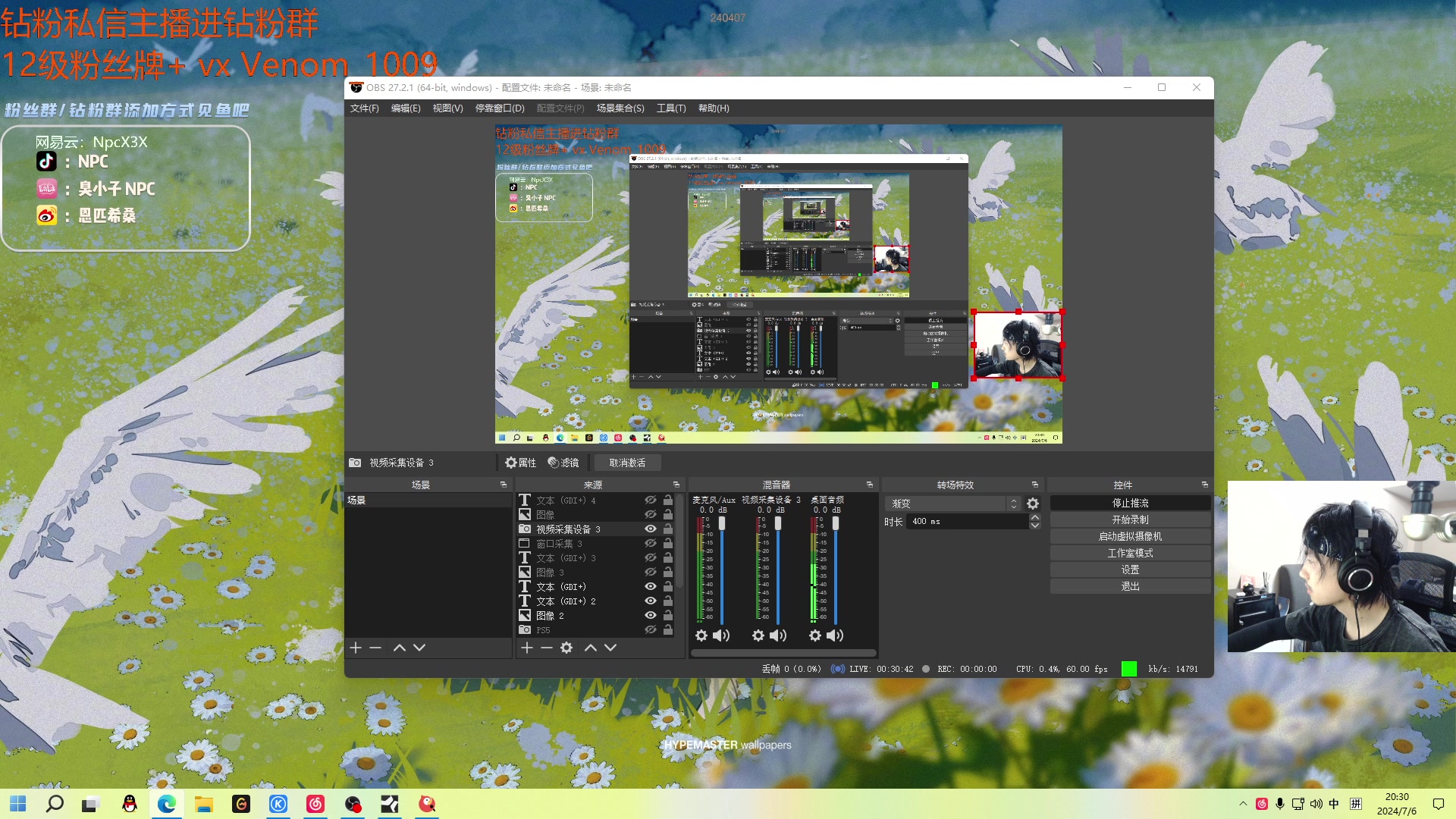Screen dimensions: 1456x819
Task: Mute 桌面音频 speaker icon
Action: [835, 635]
